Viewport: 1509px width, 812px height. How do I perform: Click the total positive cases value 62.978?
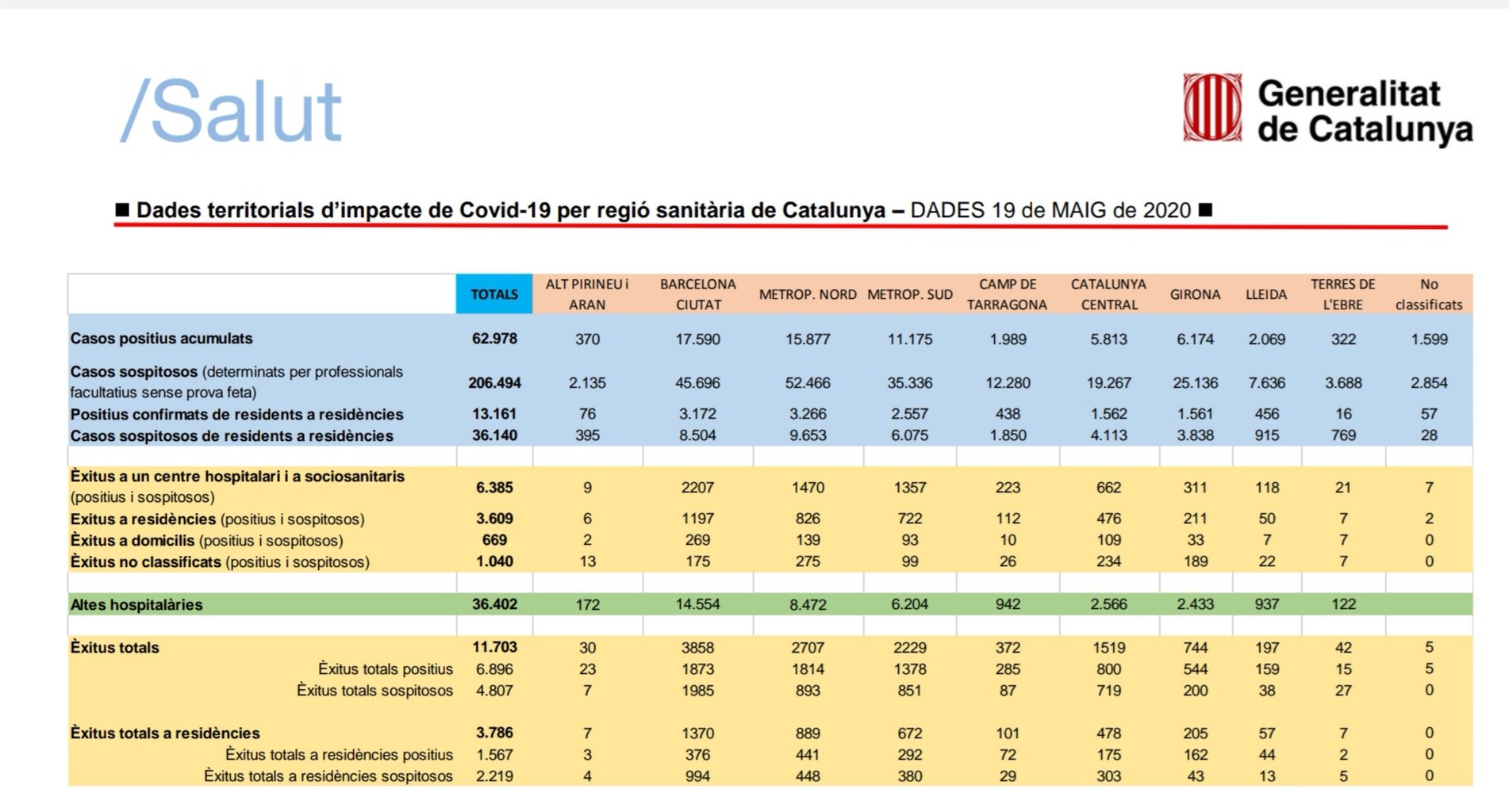(x=494, y=339)
